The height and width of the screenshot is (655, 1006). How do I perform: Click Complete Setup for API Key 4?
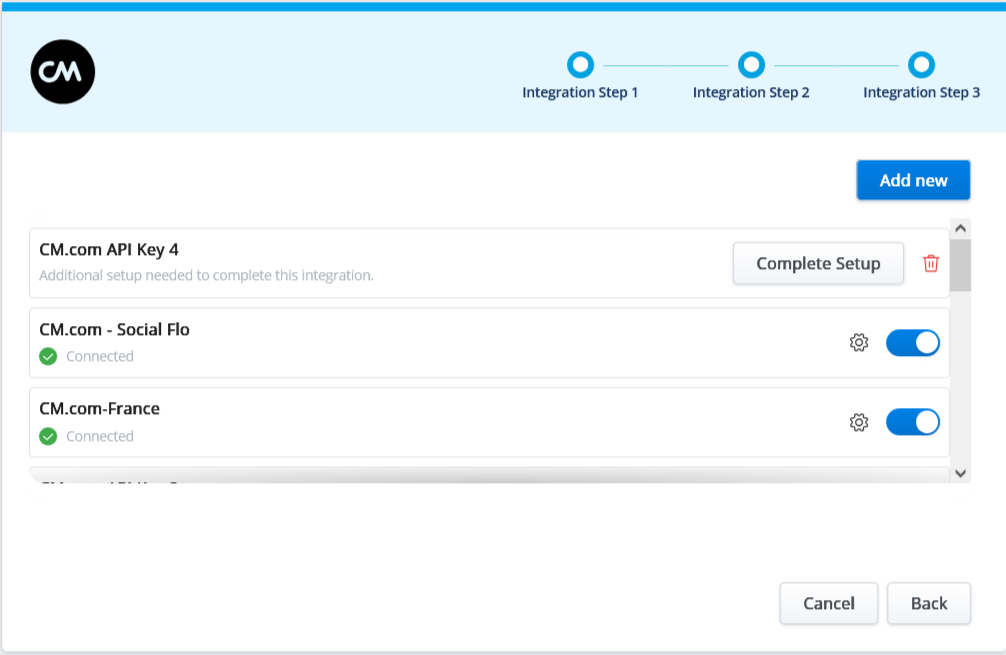point(819,263)
